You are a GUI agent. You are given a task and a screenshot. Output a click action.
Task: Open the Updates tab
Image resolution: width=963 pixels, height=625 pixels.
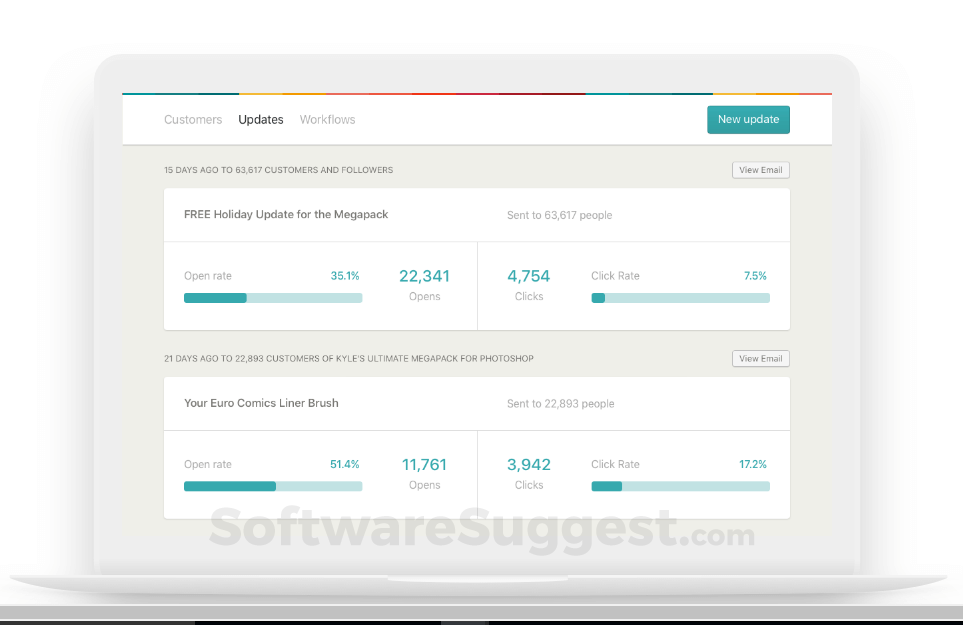click(x=260, y=119)
